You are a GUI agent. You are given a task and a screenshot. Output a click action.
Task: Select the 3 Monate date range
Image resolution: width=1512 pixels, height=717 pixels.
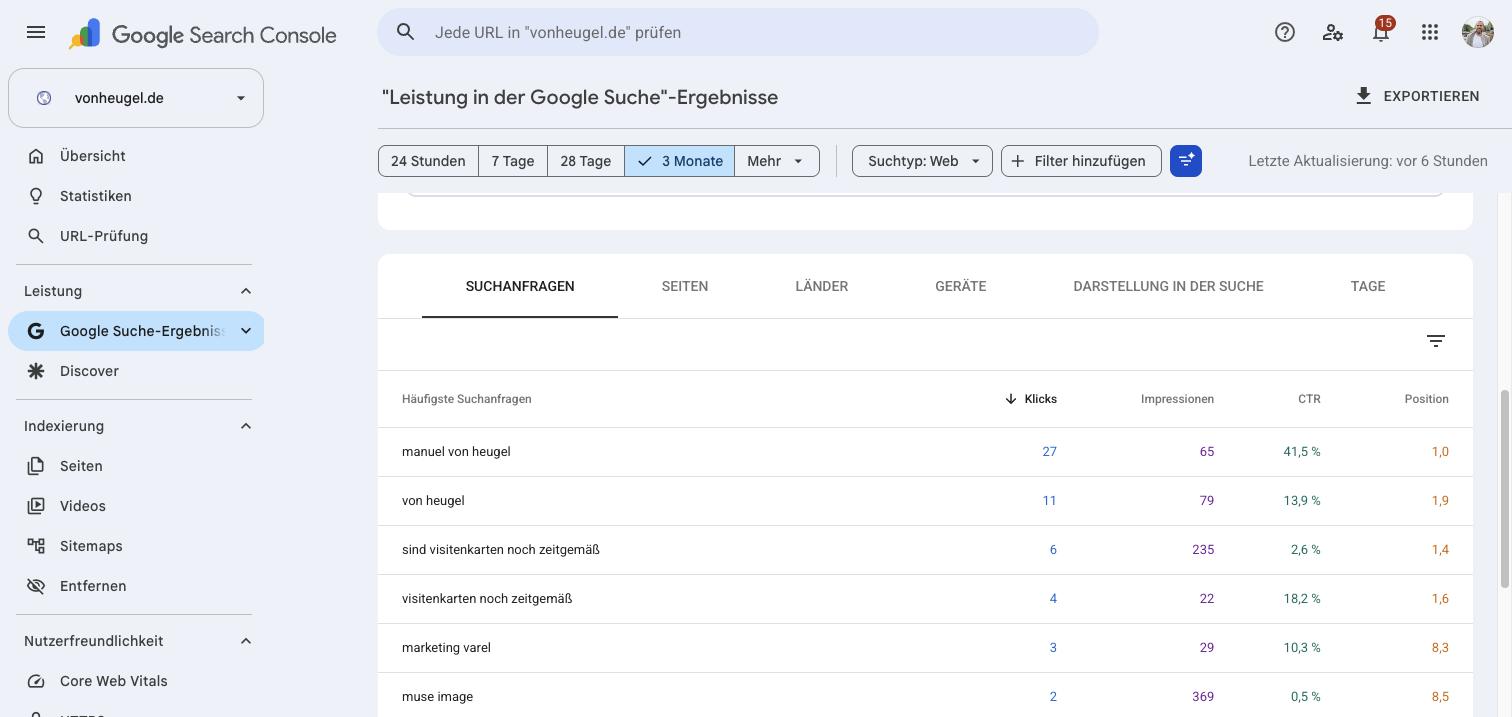coord(680,161)
